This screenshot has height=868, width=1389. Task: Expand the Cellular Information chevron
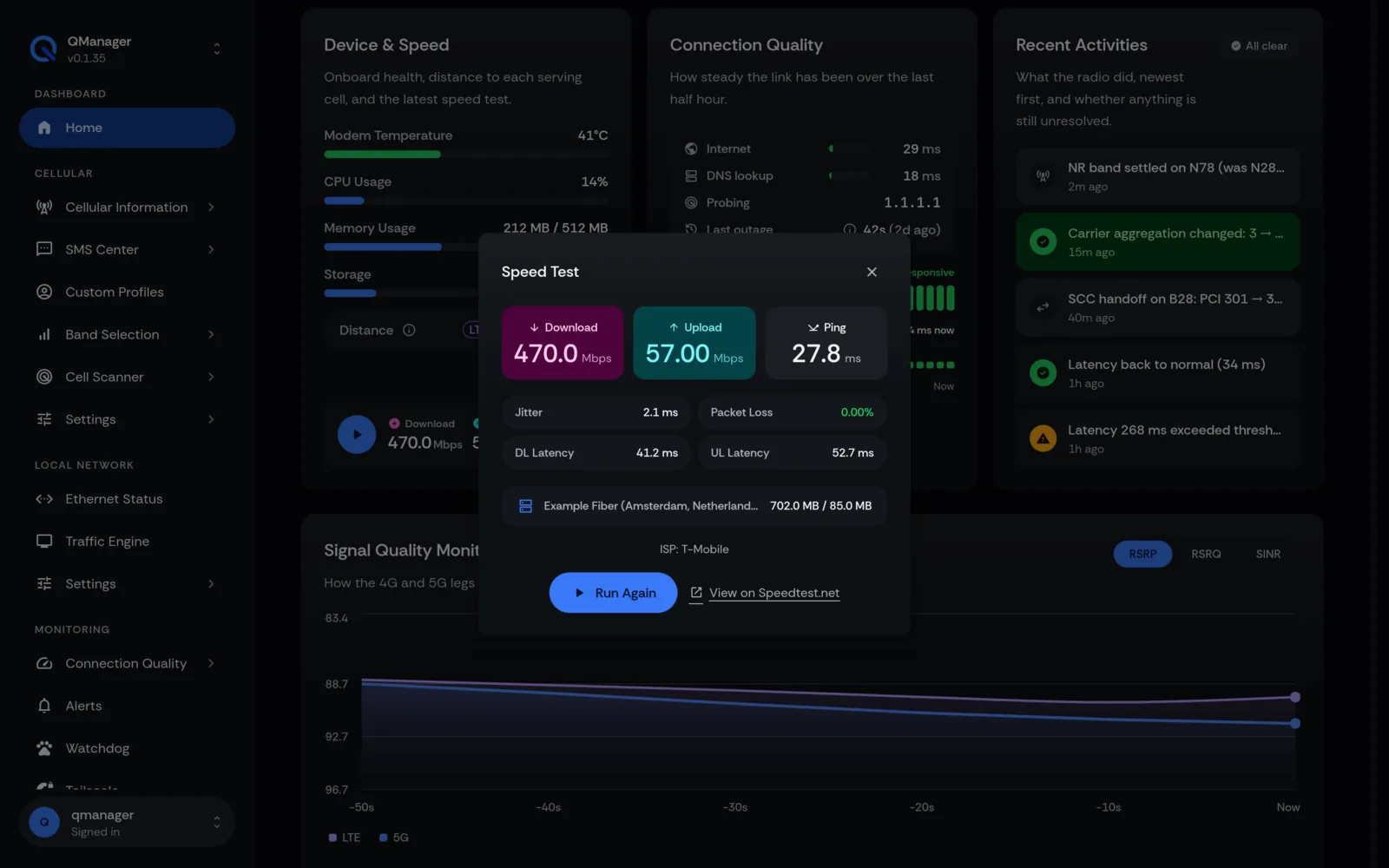[211, 207]
